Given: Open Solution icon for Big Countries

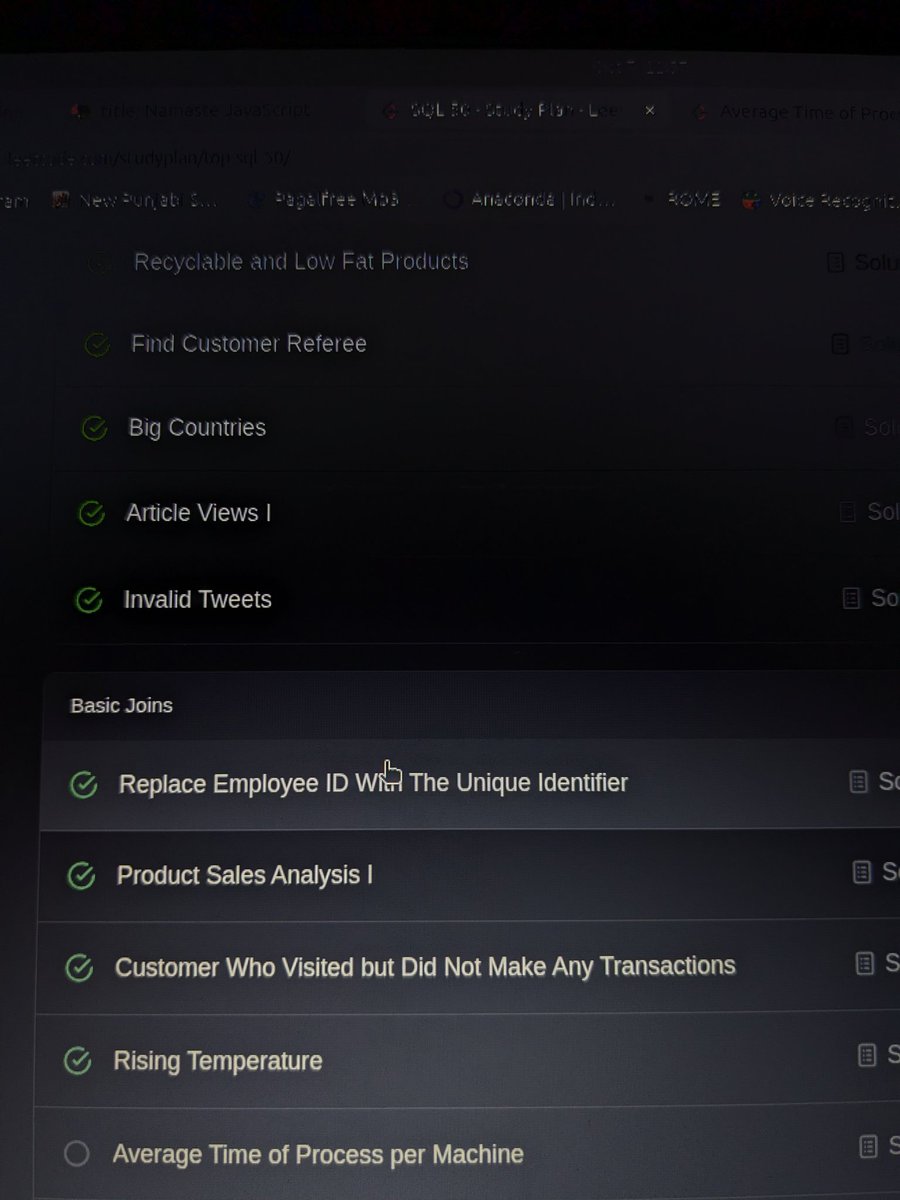Looking at the screenshot, I should pyautogui.click(x=843, y=427).
